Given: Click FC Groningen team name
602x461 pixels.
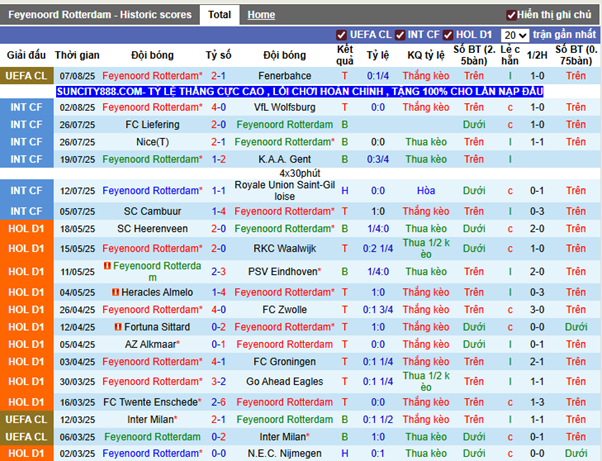Looking at the screenshot, I should point(284,362).
